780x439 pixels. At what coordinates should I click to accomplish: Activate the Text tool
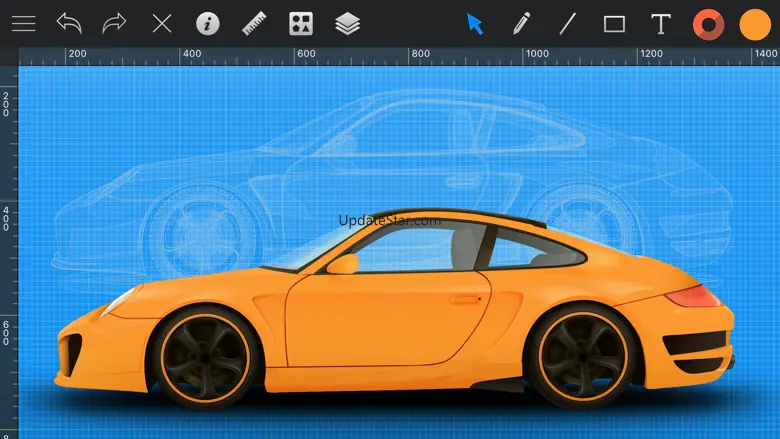(x=660, y=24)
